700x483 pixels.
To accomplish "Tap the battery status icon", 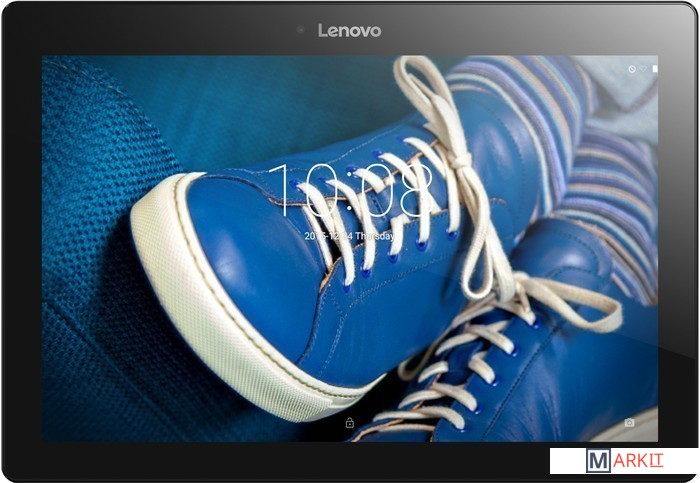I will coord(655,69).
